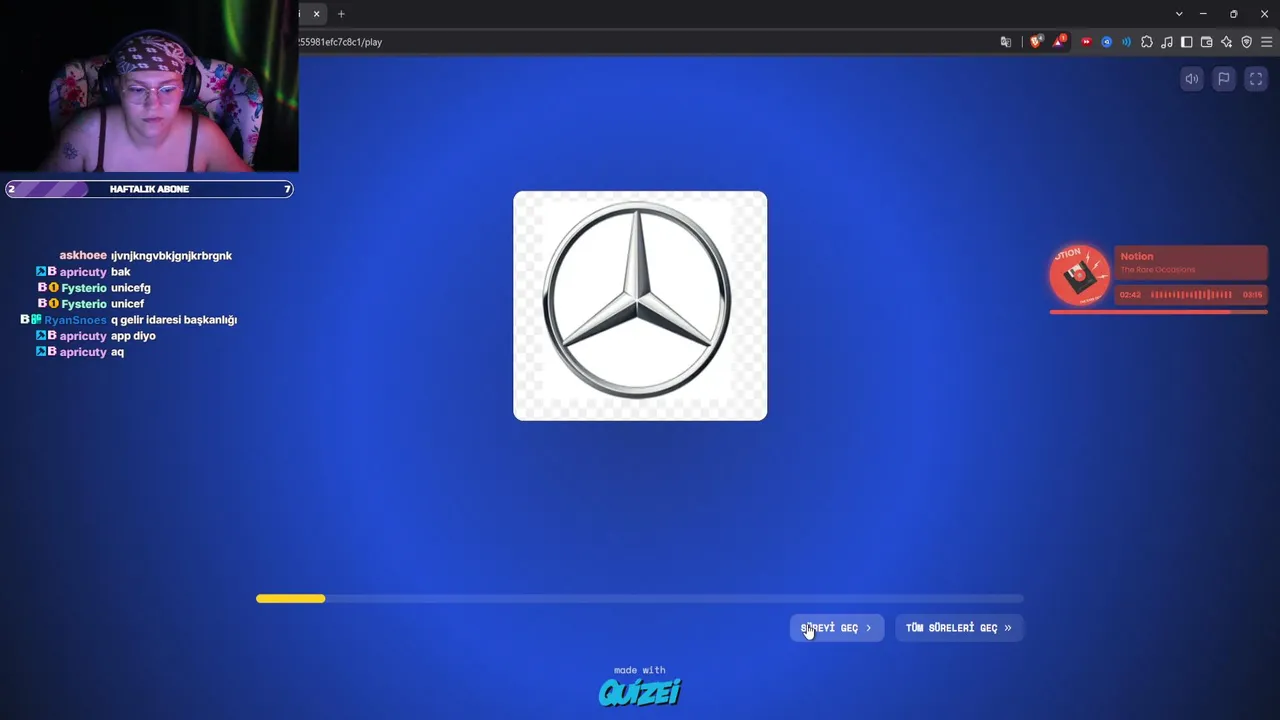Image resolution: width=1280 pixels, height=720 pixels.
Task: Switch the quiz to fullscreen mode
Action: pyautogui.click(x=1256, y=79)
